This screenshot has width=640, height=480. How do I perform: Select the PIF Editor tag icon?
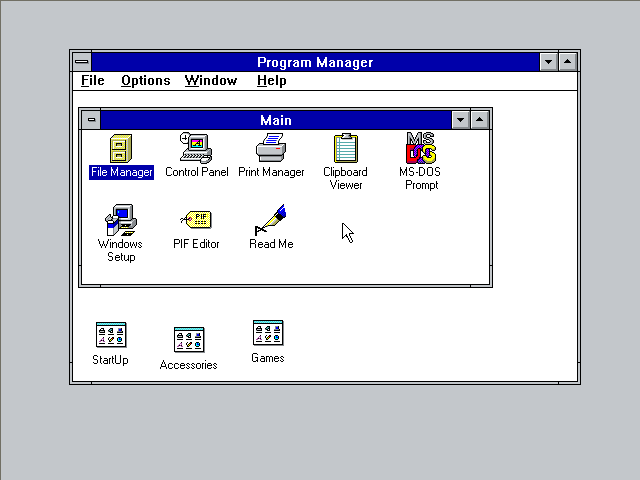(196, 220)
